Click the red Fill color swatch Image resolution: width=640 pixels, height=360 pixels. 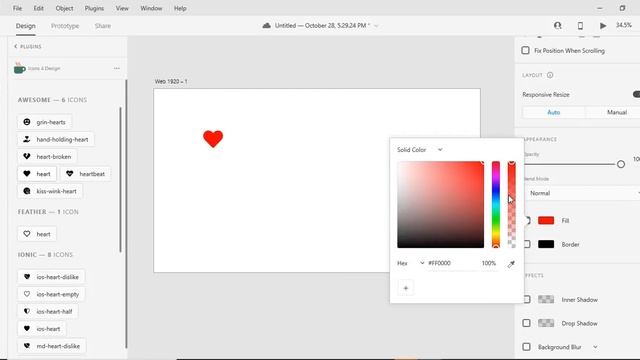pyautogui.click(x=546, y=220)
